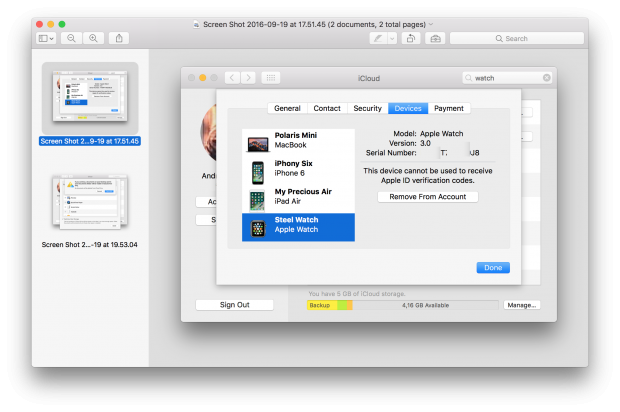Switch to the Payment tab

coord(448,108)
